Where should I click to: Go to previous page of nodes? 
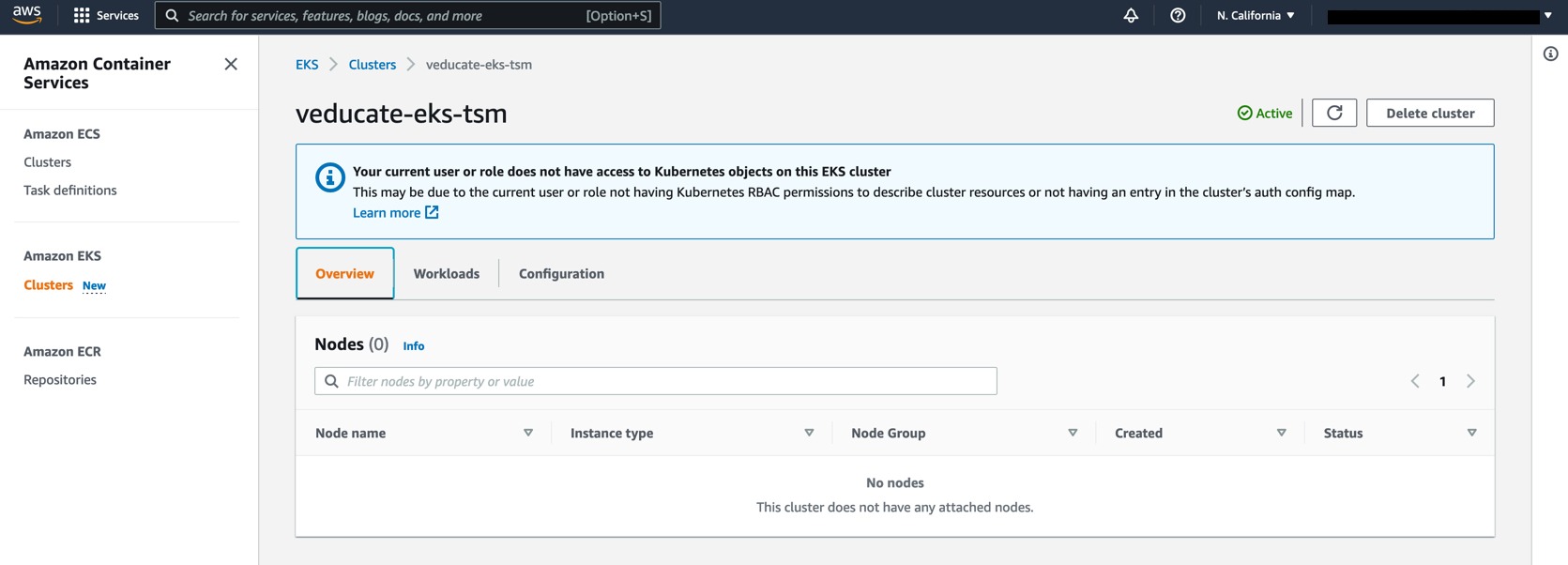coord(1415,381)
